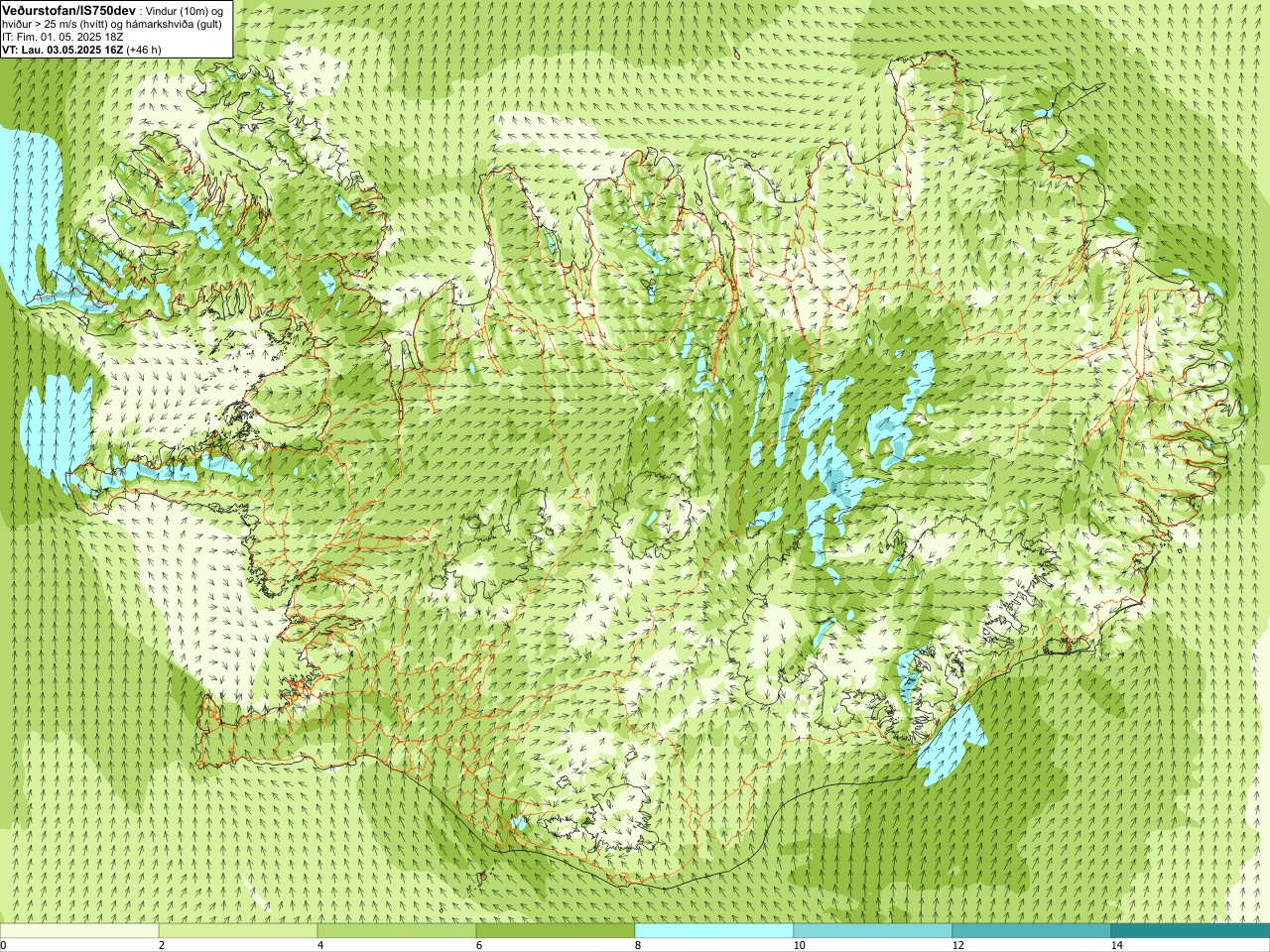Click the legend scale label '2'
The width and height of the screenshot is (1270, 952).
(162, 945)
